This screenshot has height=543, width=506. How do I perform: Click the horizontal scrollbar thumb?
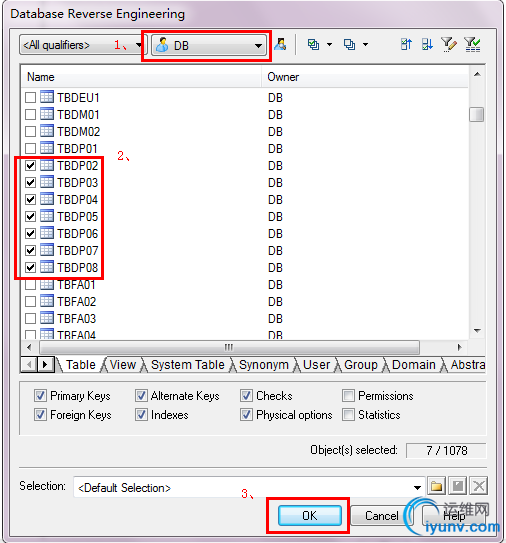pos(229,347)
